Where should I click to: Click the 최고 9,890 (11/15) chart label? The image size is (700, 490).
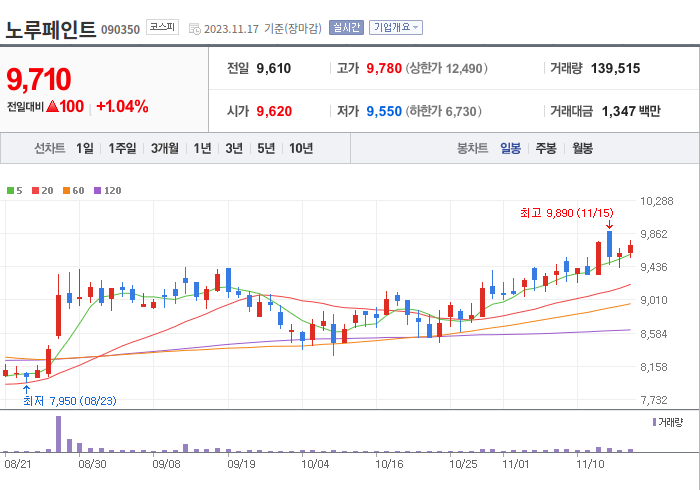point(567,213)
